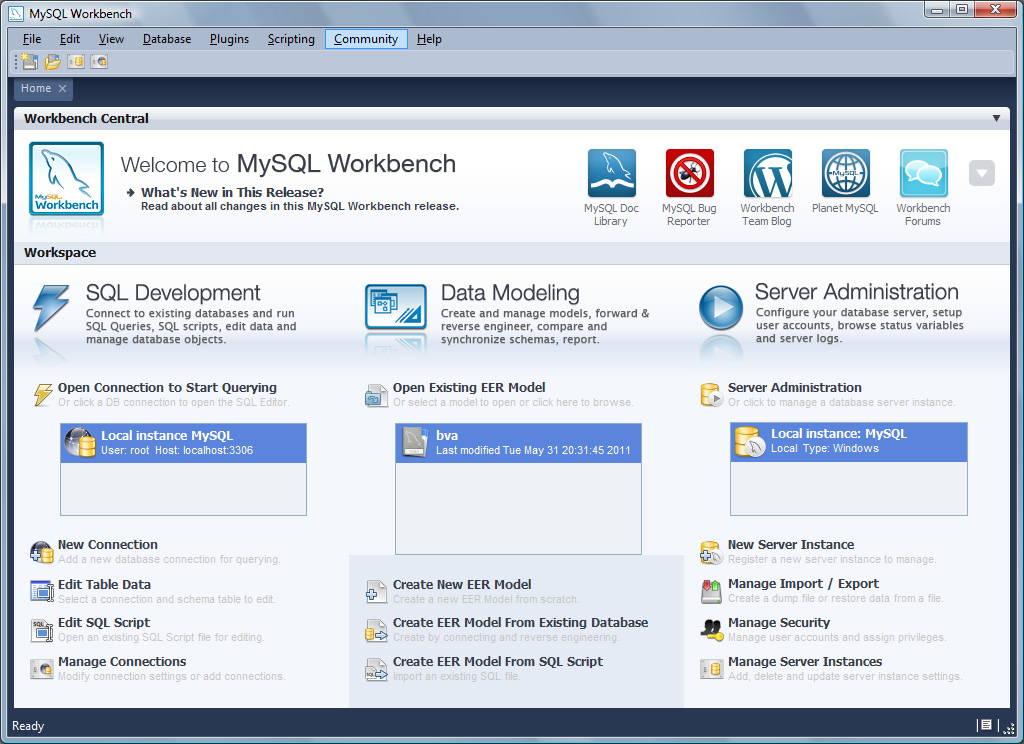
Task: Open the Database menu
Action: coord(167,39)
